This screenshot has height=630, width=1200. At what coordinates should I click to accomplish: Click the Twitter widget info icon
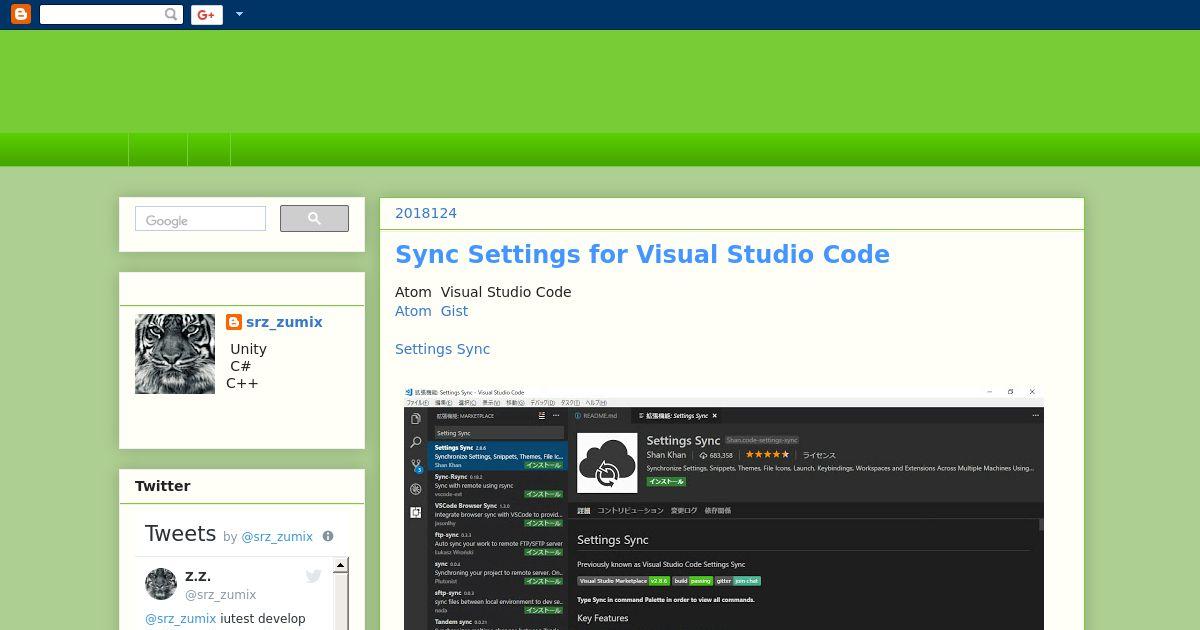click(328, 536)
